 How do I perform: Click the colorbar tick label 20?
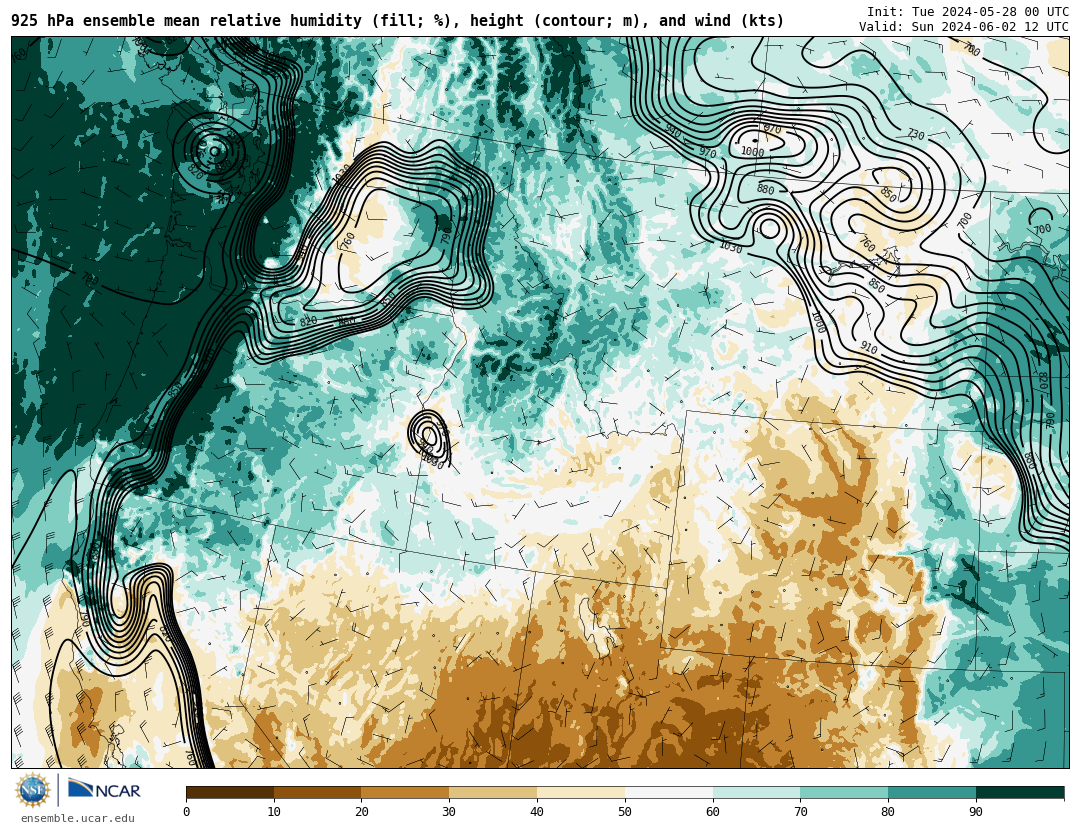pos(362,812)
